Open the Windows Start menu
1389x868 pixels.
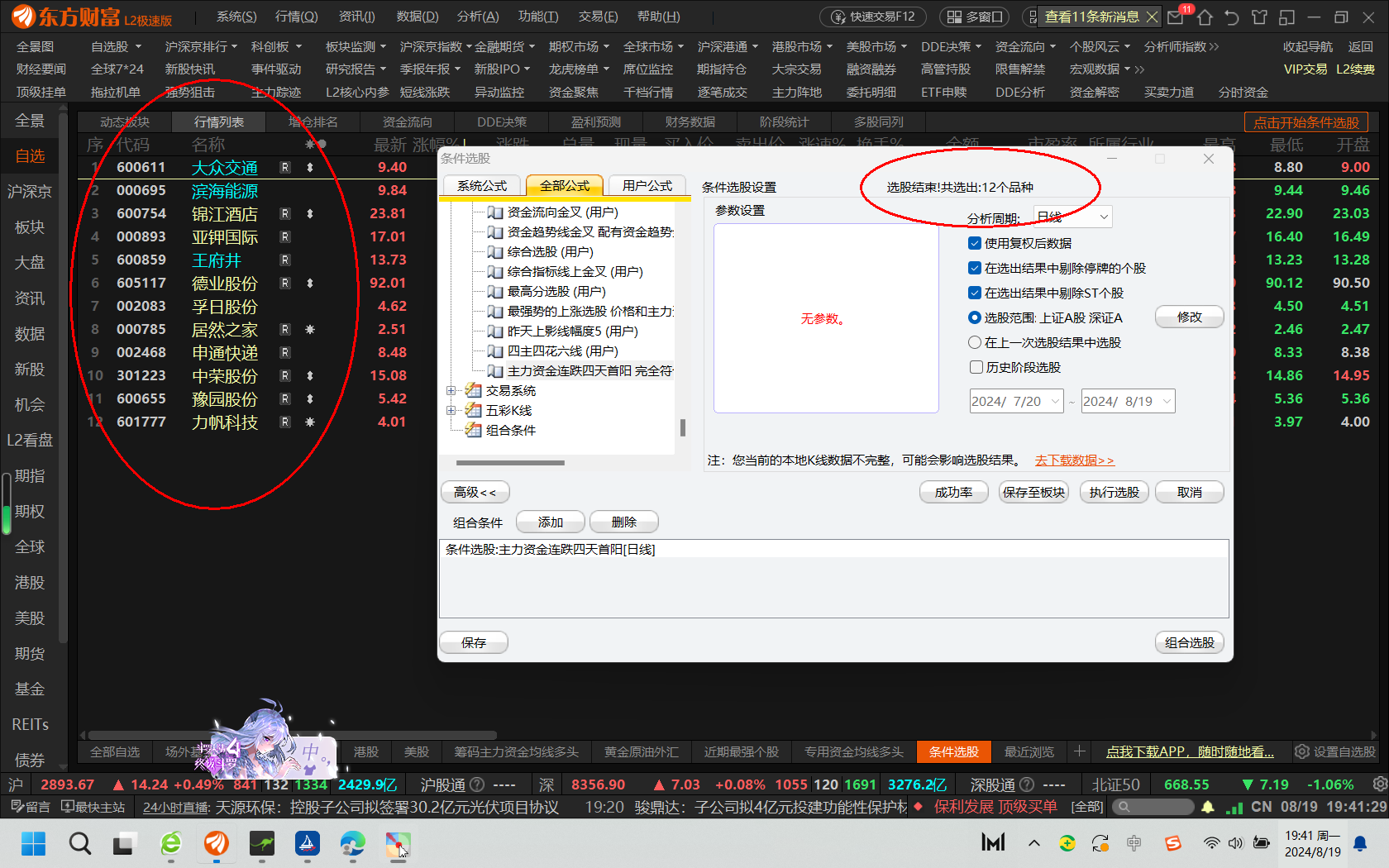(x=33, y=843)
